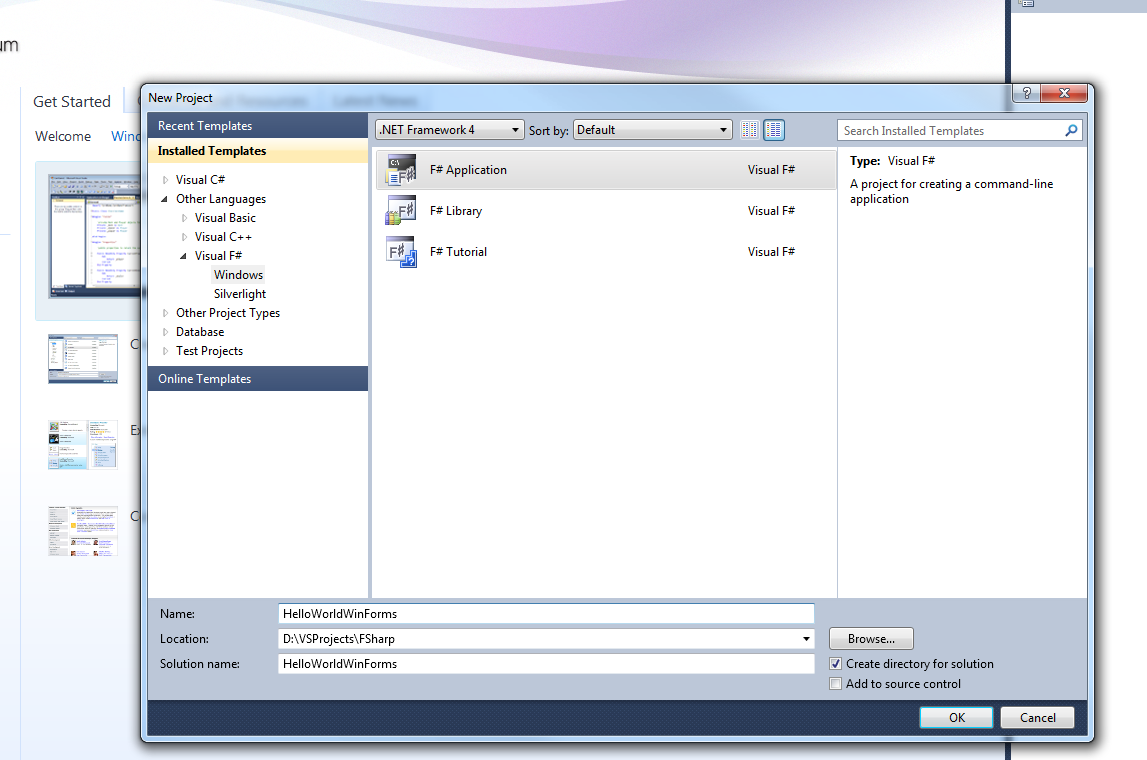Uncheck Create directory for solution
Screen dimensions: 1147x760
[836, 664]
